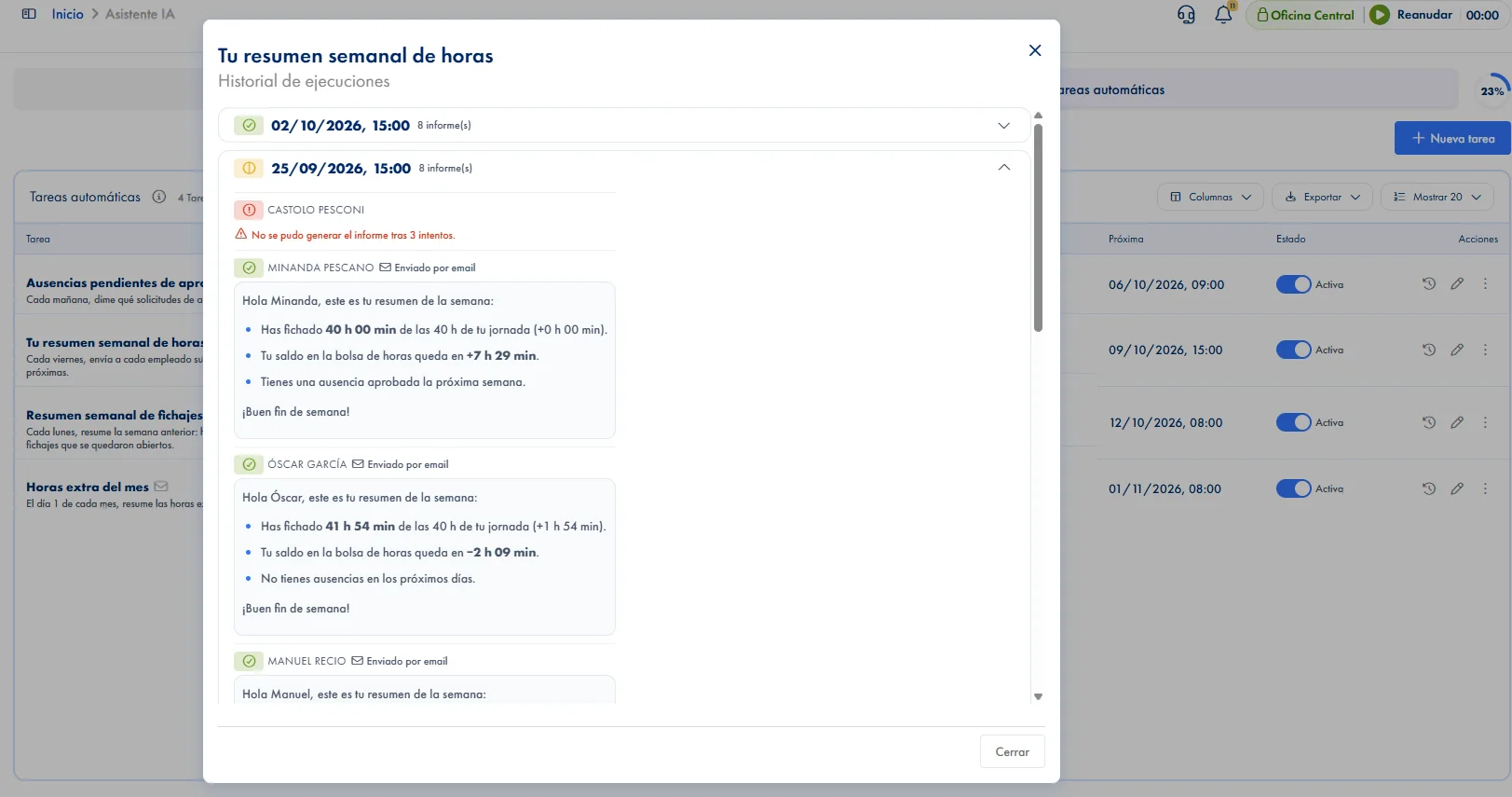
Task: Open the support headset icon
Action: (1186, 15)
